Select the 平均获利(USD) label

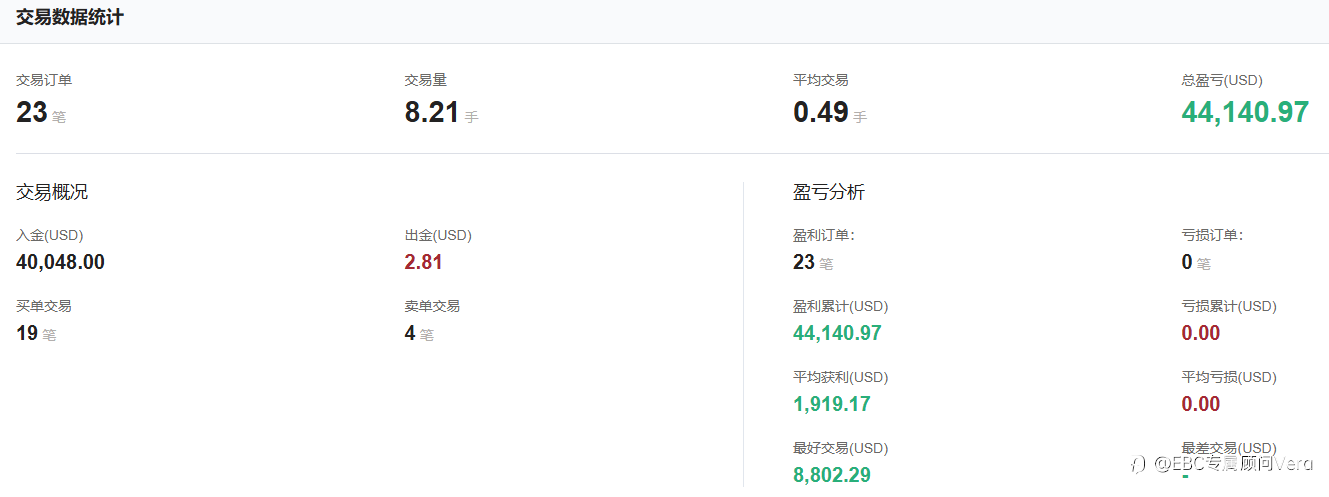[840, 377]
